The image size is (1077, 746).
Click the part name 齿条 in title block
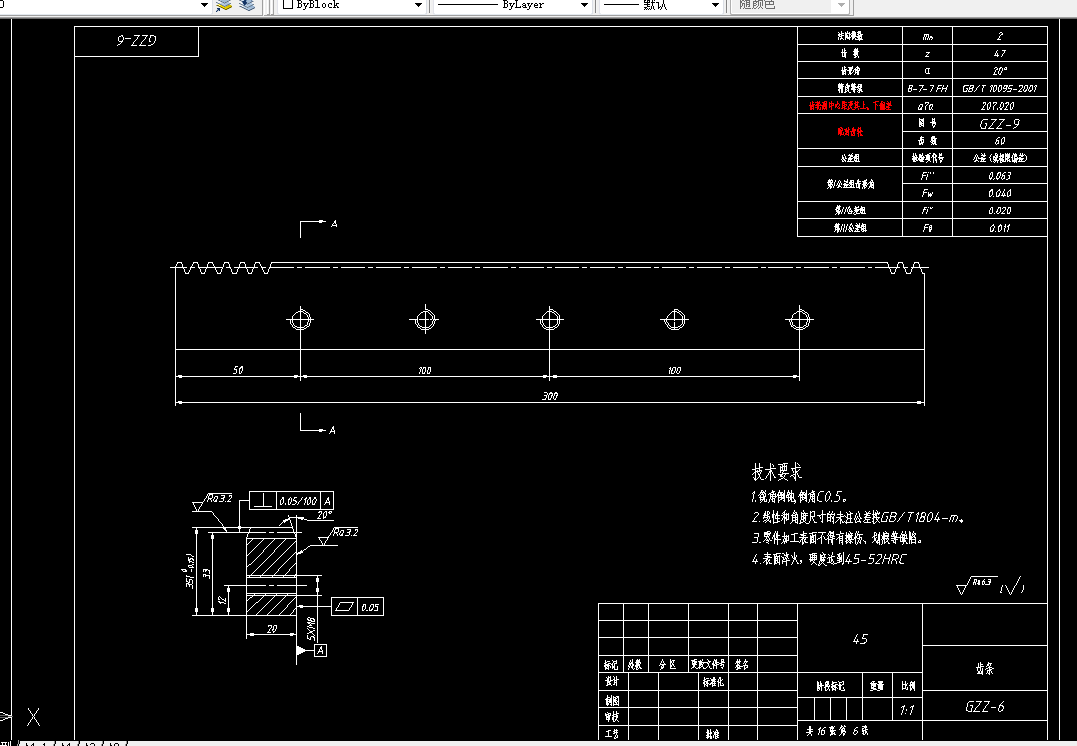pos(985,668)
